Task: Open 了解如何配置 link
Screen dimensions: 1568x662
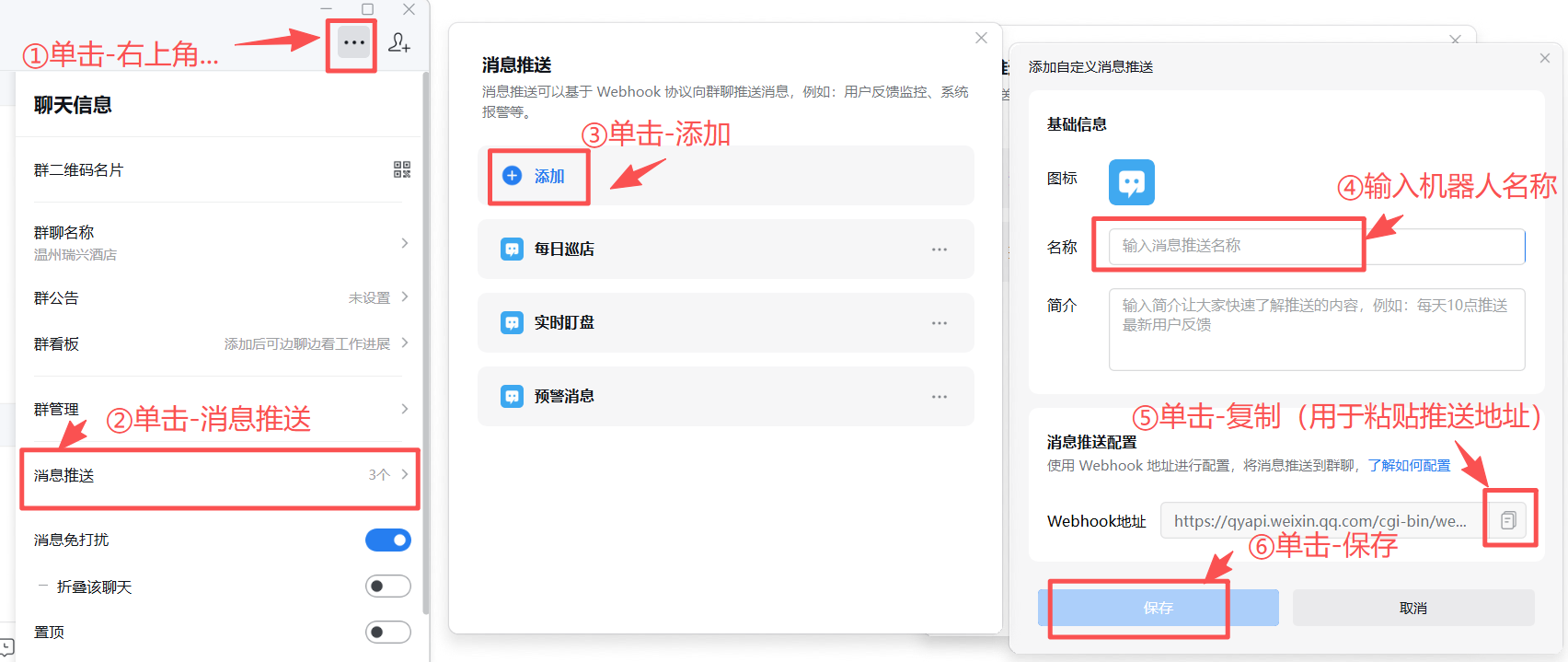Action: tap(1409, 466)
